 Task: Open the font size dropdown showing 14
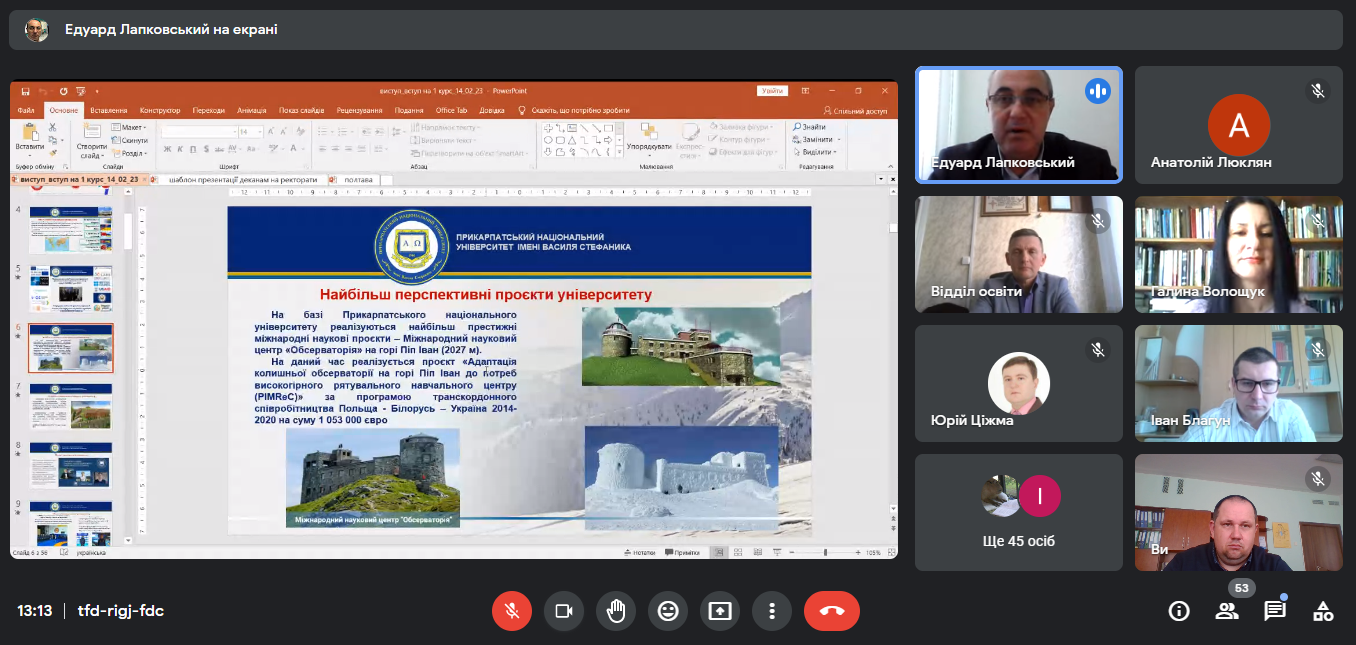(x=259, y=132)
